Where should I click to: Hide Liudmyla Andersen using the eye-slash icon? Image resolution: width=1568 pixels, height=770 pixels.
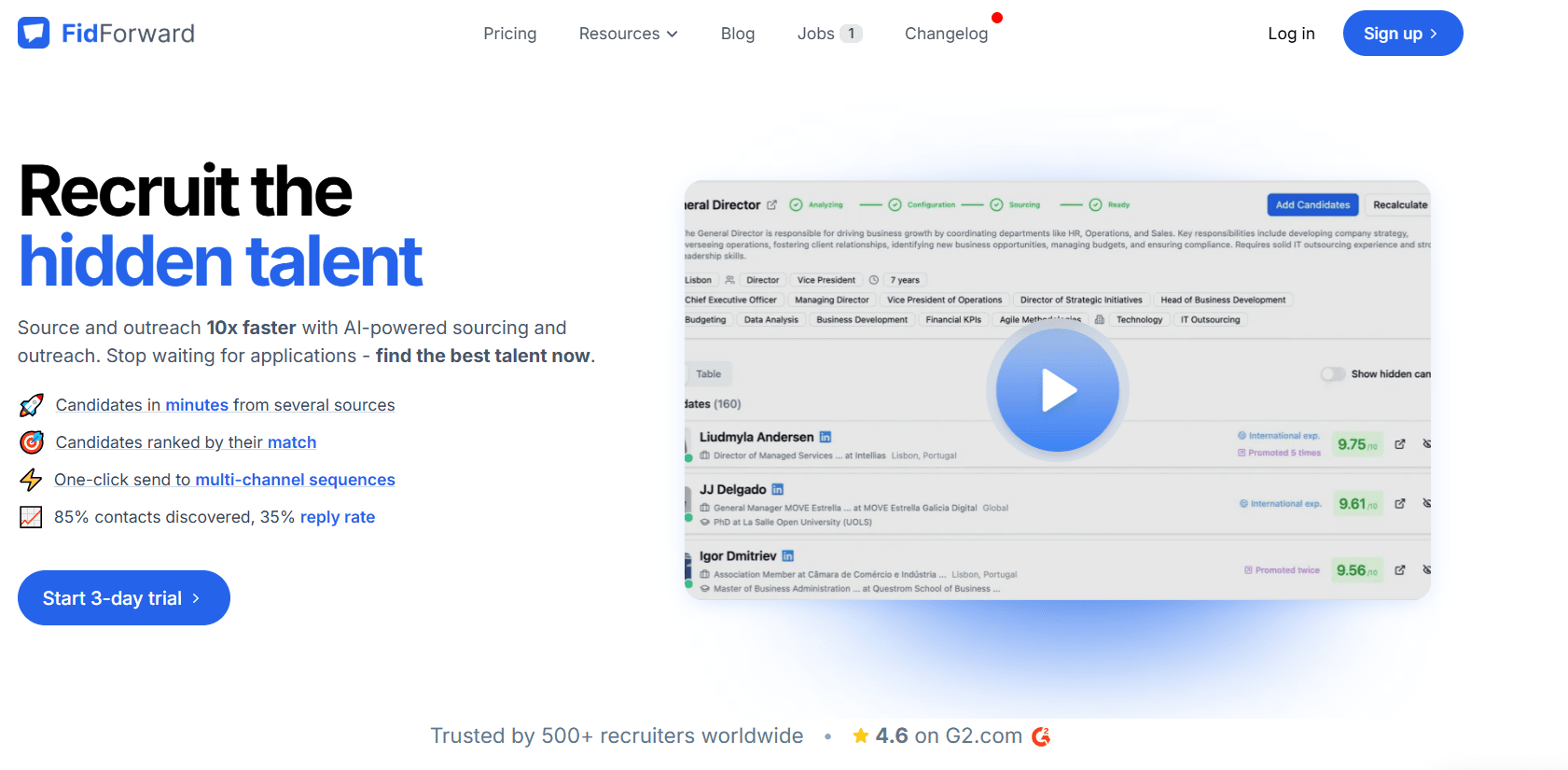point(1426,444)
